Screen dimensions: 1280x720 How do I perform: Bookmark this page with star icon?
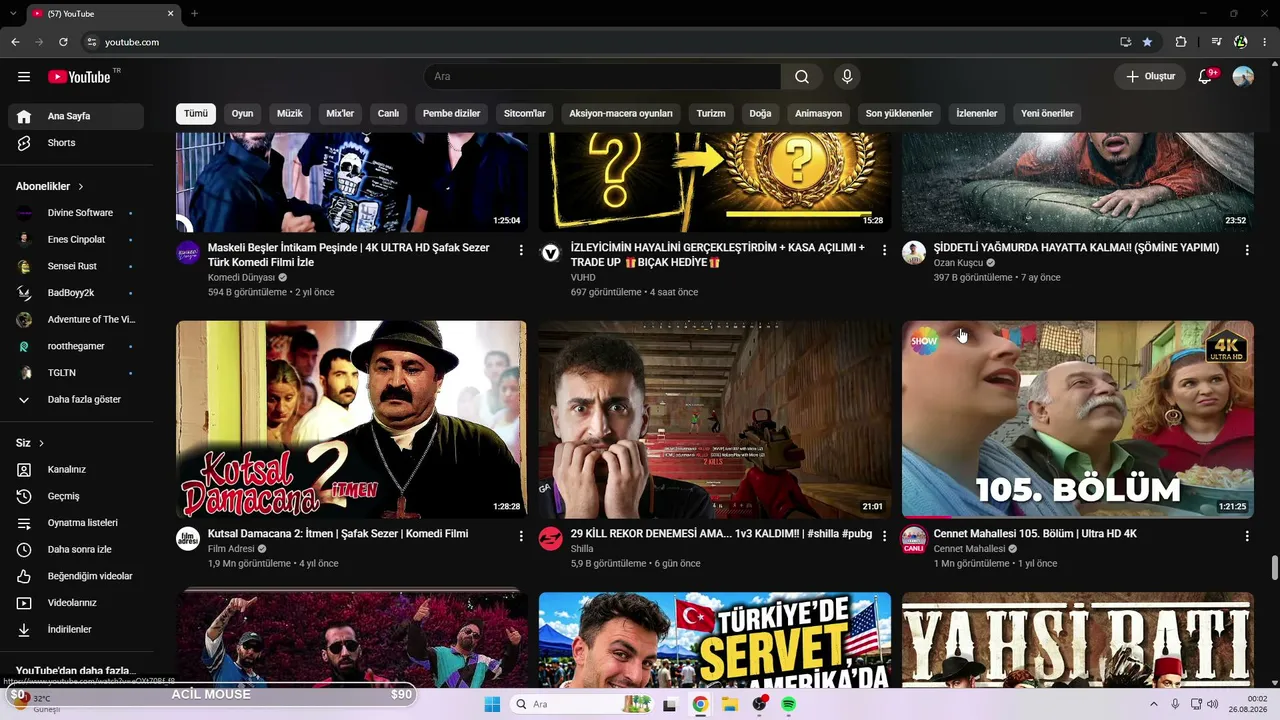(x=1147, y=42)
